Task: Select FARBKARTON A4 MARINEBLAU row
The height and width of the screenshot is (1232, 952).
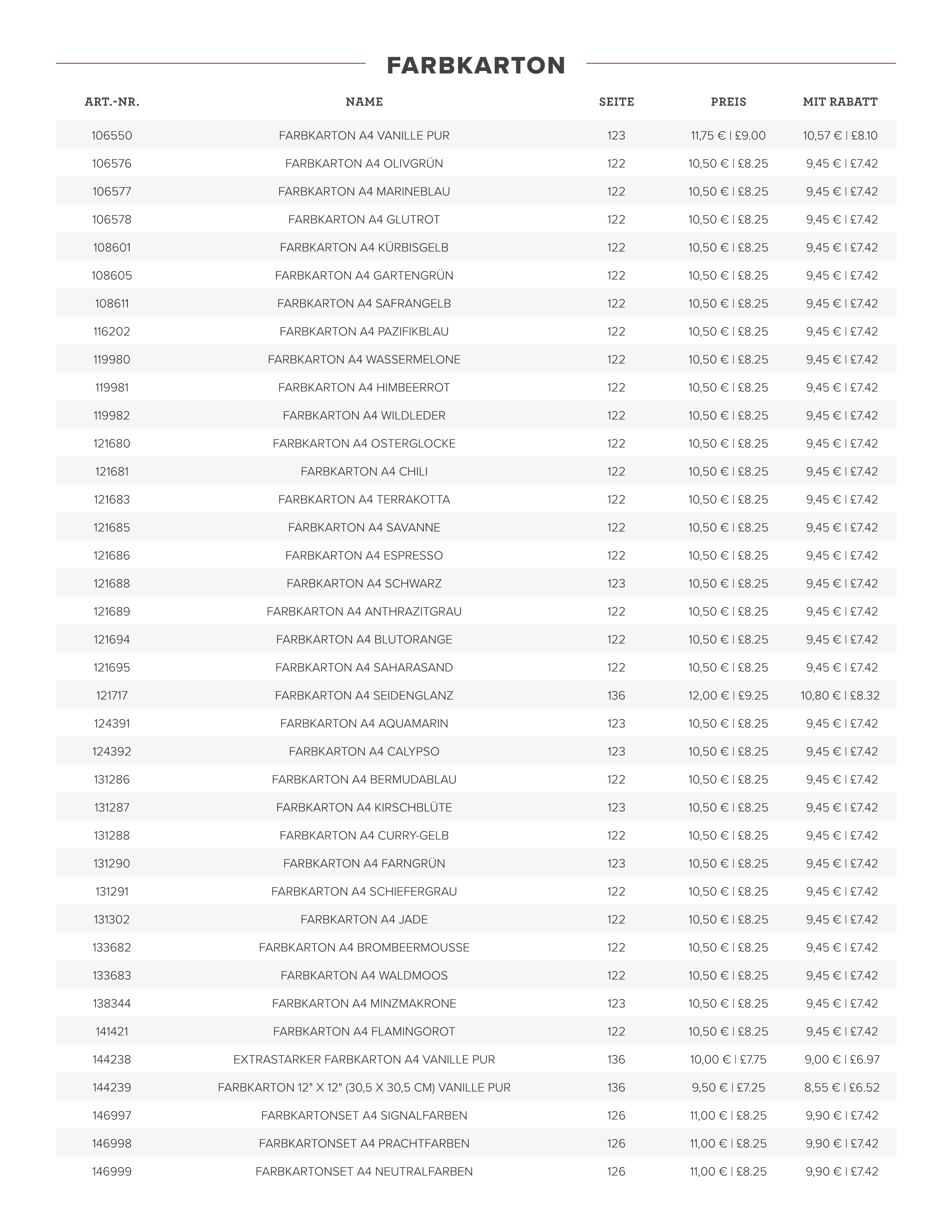Action: pyautogui.click(x=476, y=191)
